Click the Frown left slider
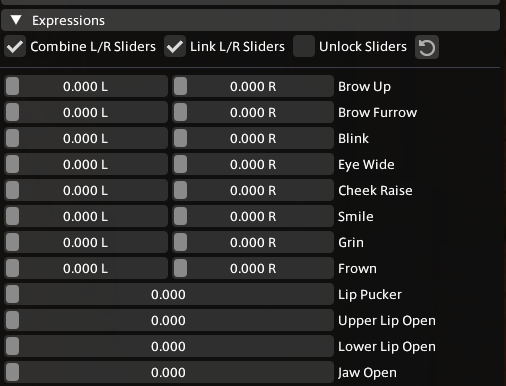This screenshot has height=386, width=506. [86, 268]
